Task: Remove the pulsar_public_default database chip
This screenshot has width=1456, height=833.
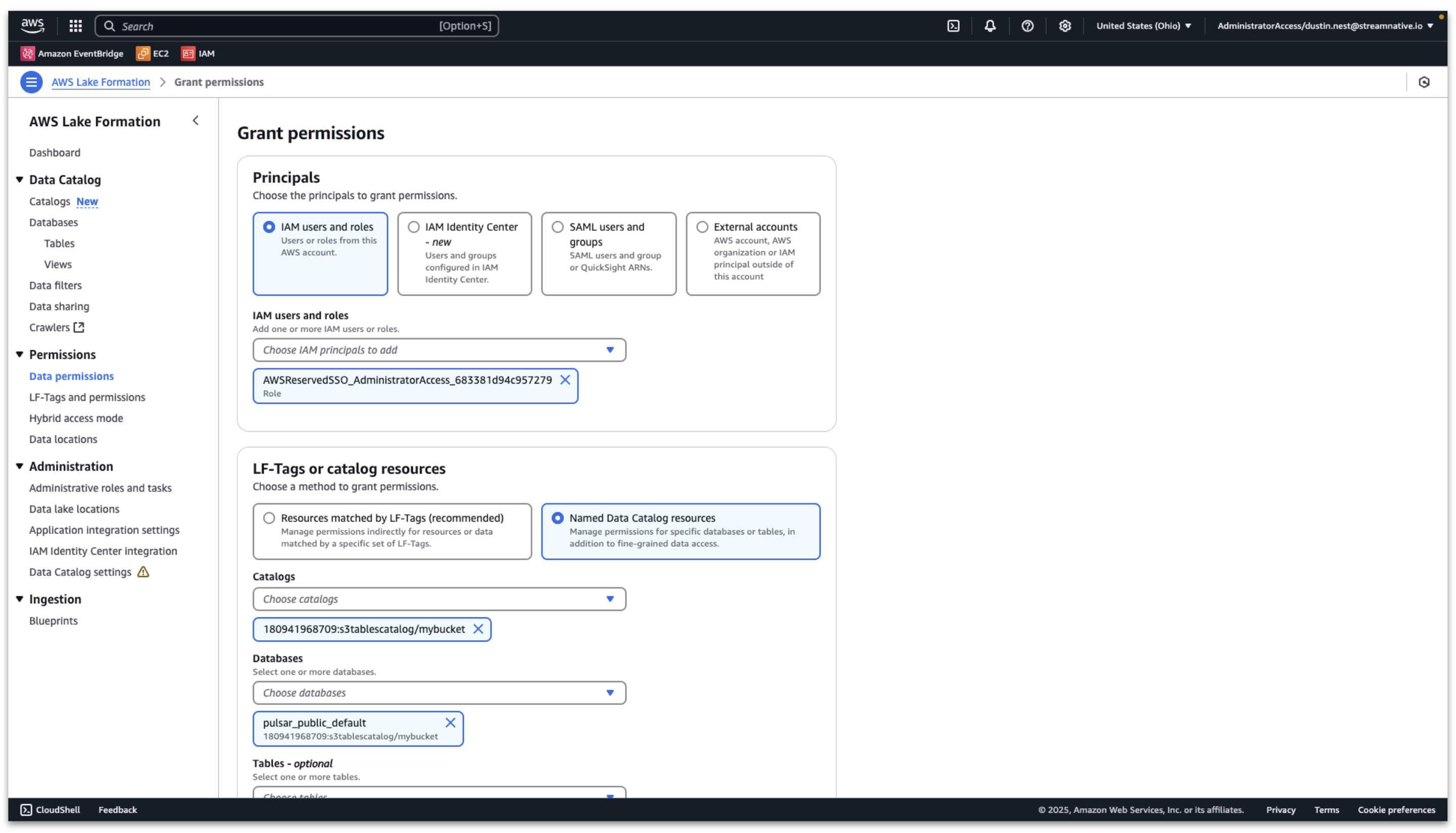Action: [x=451, y=723]
